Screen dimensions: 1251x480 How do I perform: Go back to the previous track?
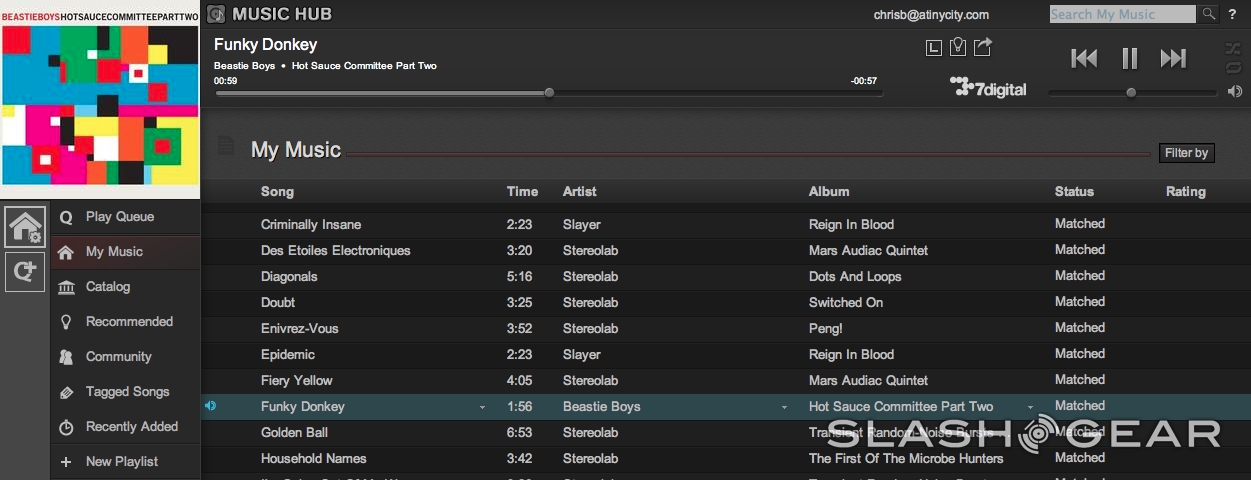click(1084, 59)
